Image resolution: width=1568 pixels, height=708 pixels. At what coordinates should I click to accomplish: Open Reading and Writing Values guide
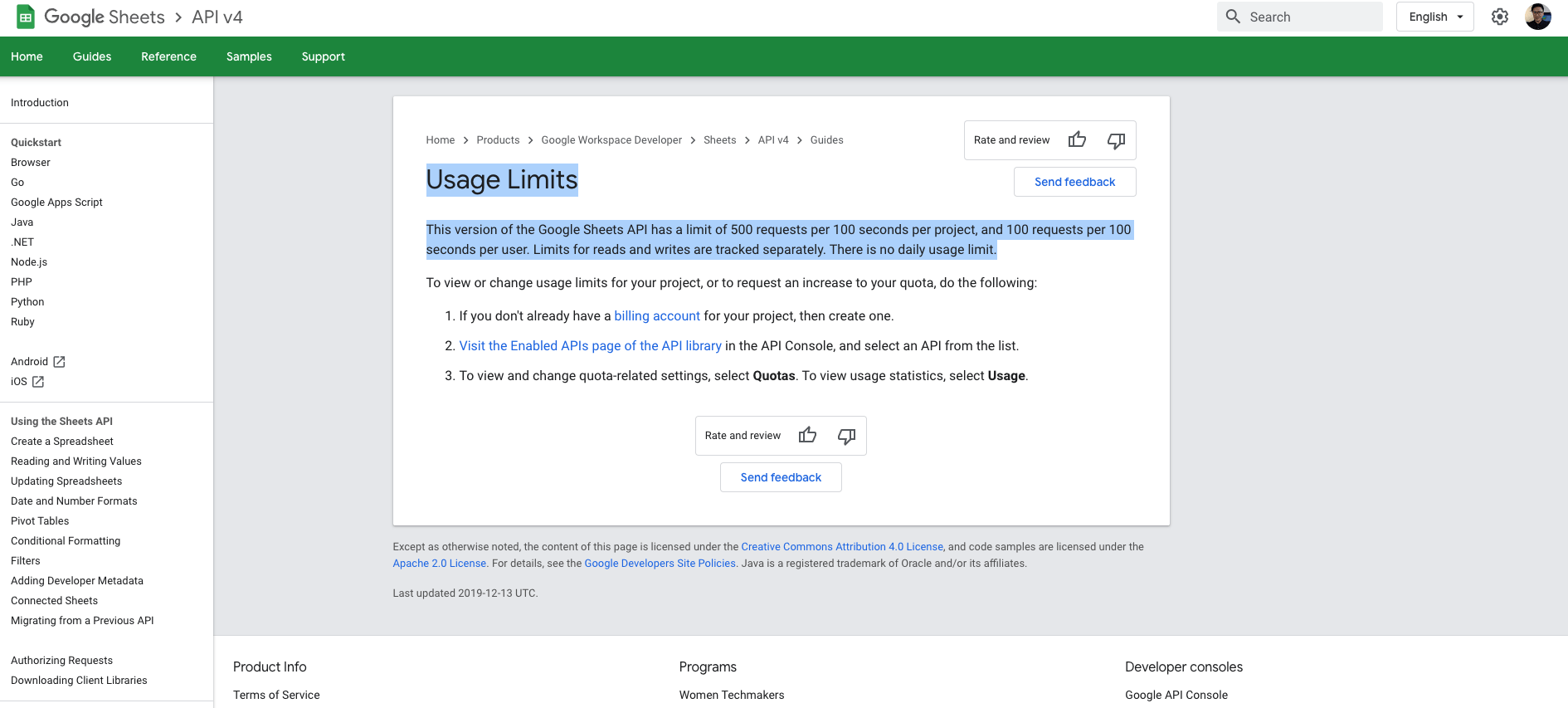click(x=76, y=461)
